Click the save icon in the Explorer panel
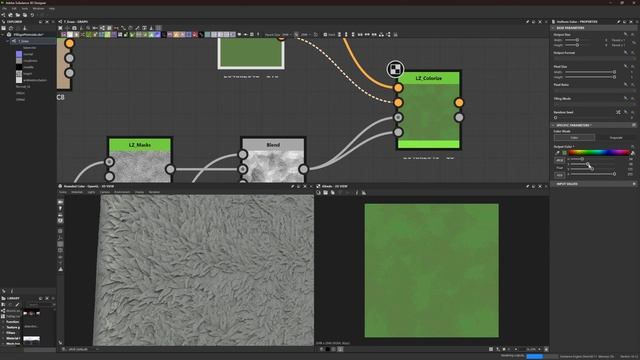640x360 pixels. click(4, 28)
